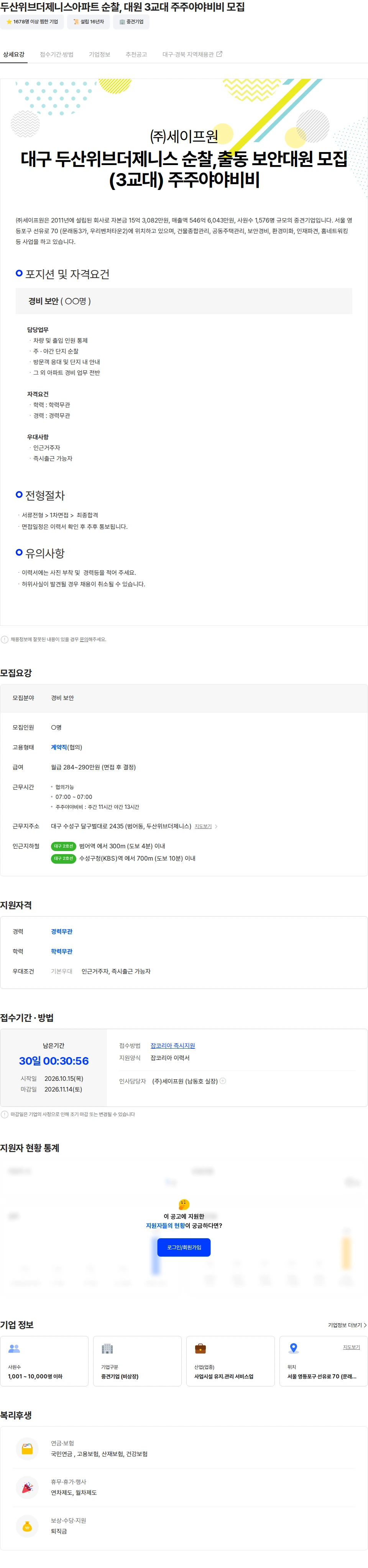This screenshot has height=1568, width=368.
Task: Select the 상세요강 tab
Action: coord(13,54)
